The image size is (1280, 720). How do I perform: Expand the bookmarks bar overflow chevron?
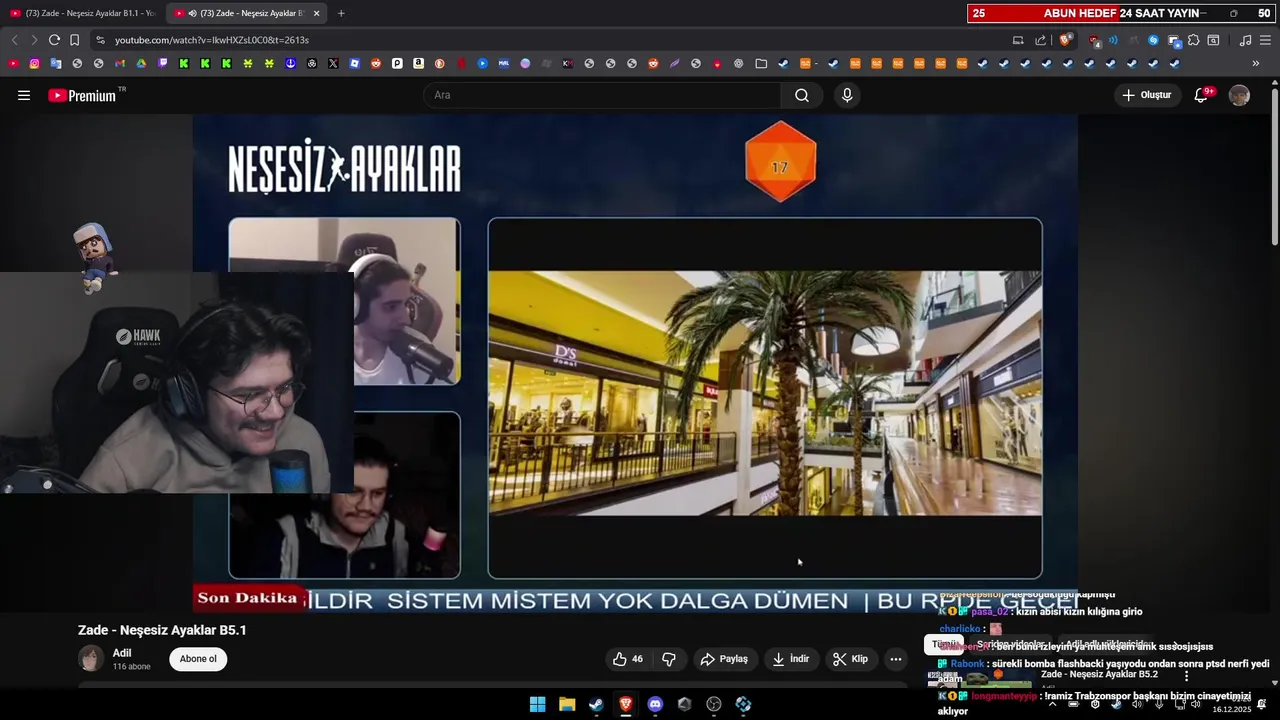[1256, 63]
